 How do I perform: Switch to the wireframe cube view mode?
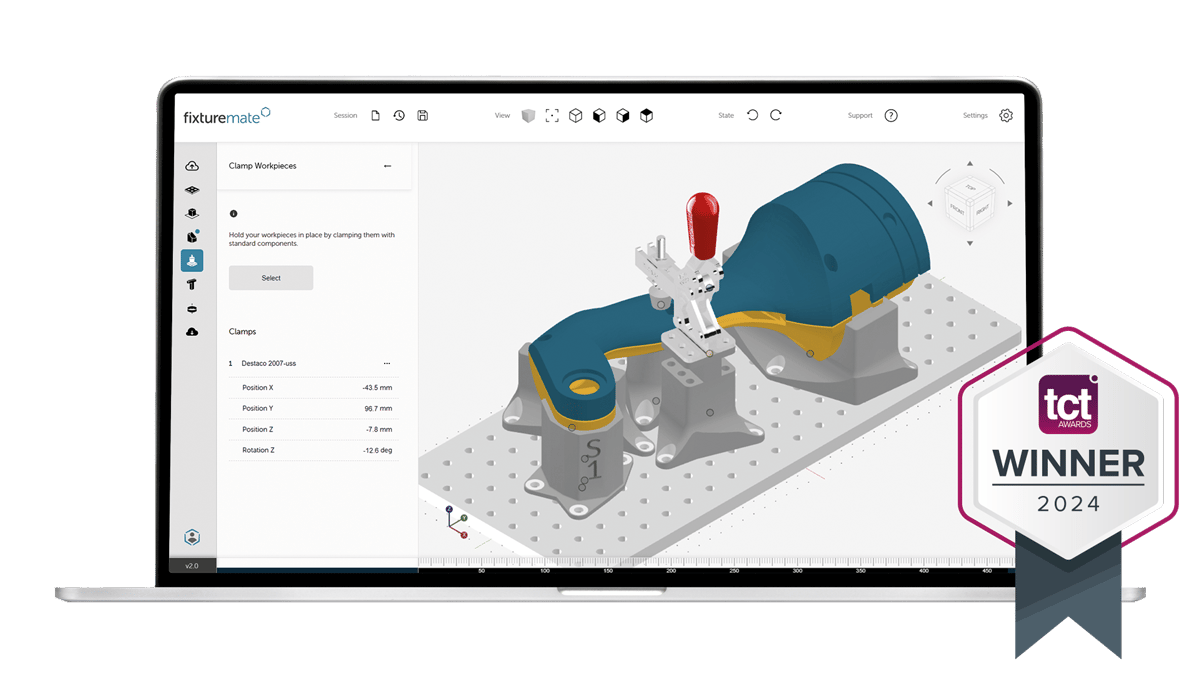576,116
